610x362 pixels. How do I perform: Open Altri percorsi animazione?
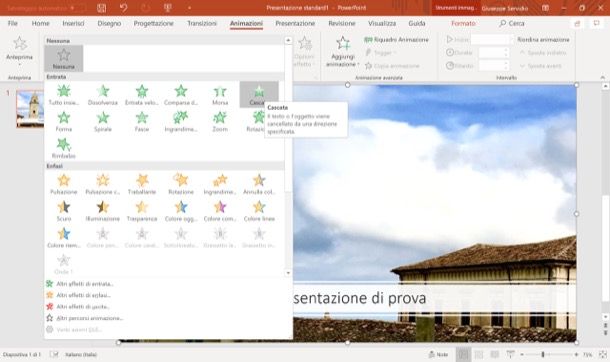point(84,318)
